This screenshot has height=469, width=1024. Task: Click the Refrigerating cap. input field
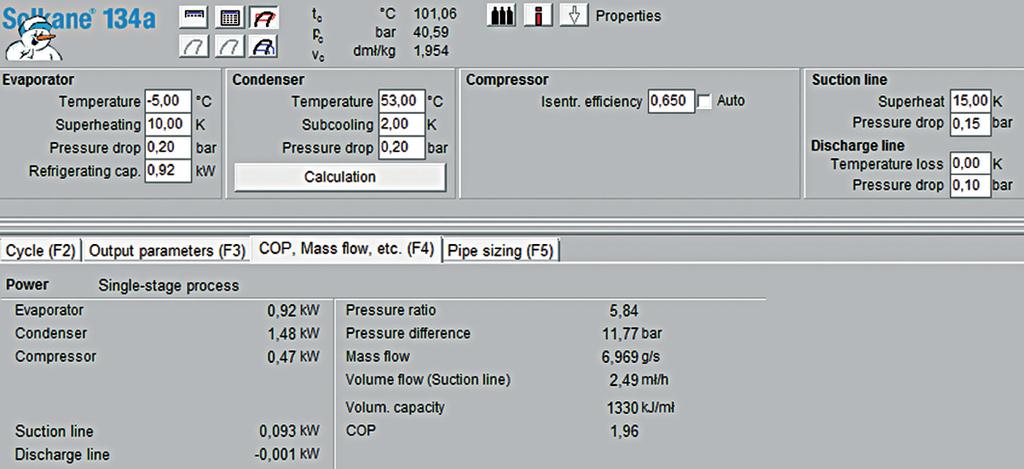(x=168, y=171)
